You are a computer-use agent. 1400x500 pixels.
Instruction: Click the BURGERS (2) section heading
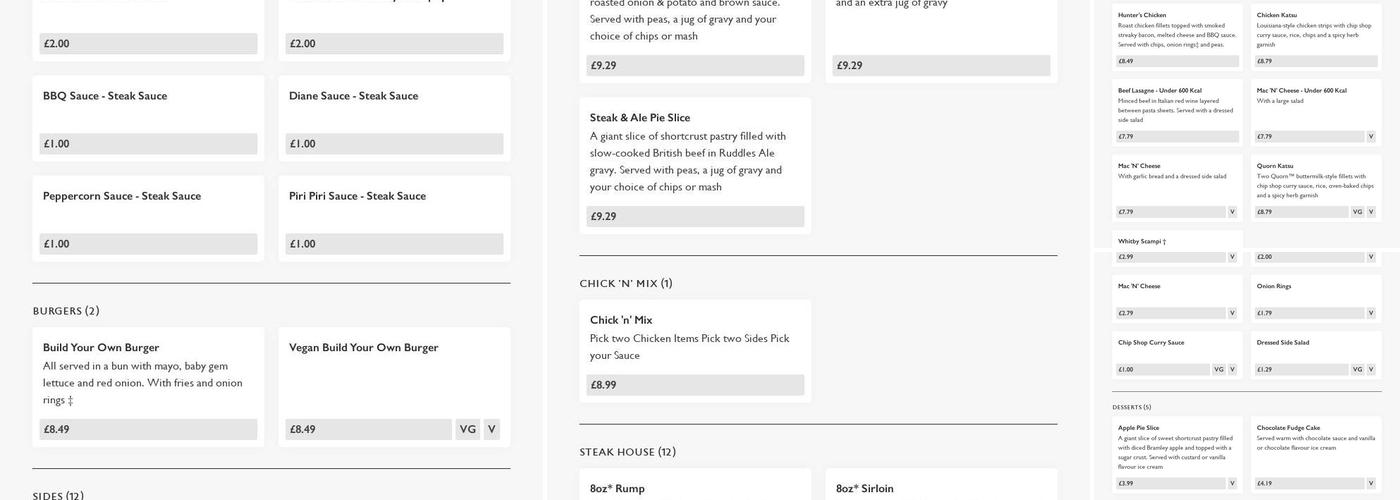point(66,311)
